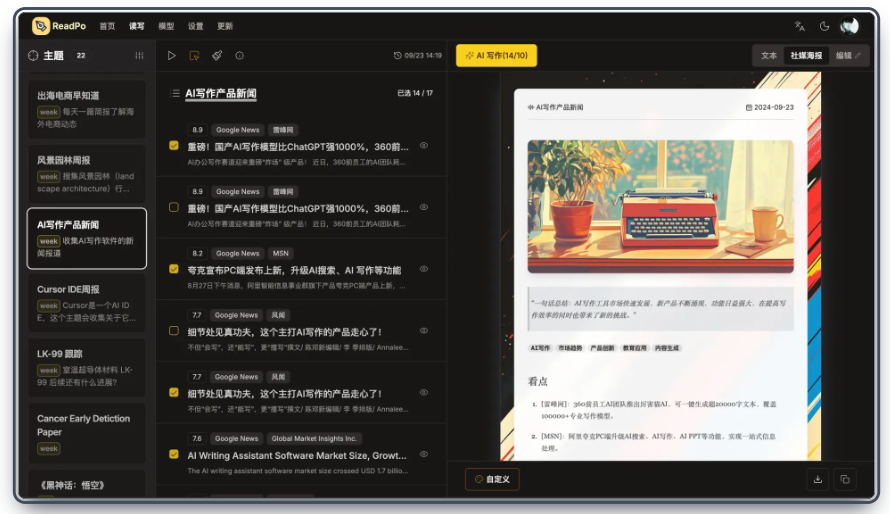
Task: Open the 模型 menu
Action: pyautogui.click(x=166, y=26)
